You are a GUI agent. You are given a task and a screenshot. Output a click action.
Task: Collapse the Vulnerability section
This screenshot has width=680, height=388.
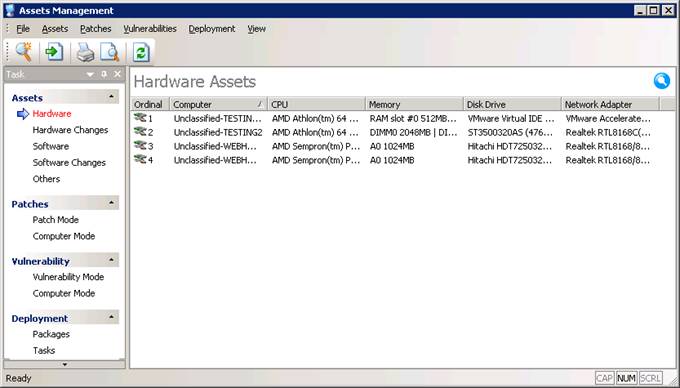111,260
